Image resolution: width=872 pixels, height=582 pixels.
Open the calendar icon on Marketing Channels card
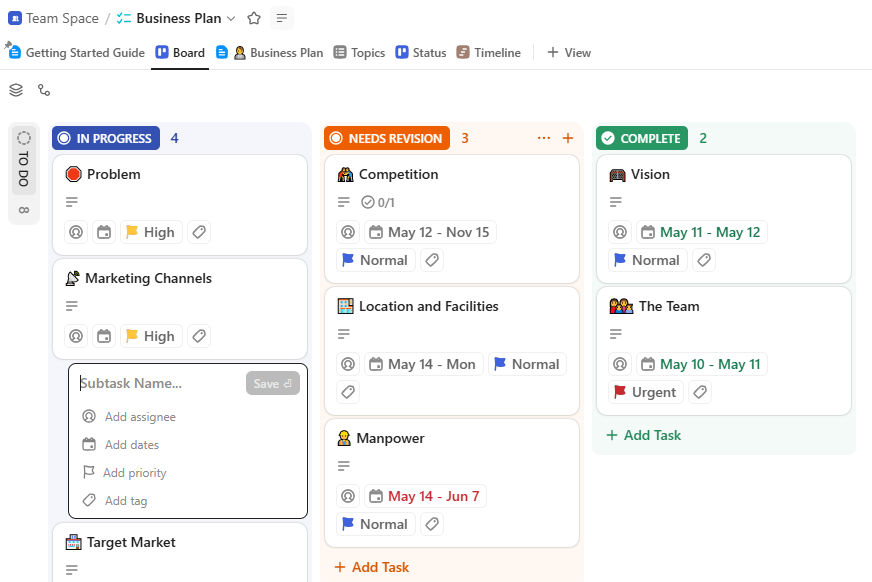pos(104,336)
